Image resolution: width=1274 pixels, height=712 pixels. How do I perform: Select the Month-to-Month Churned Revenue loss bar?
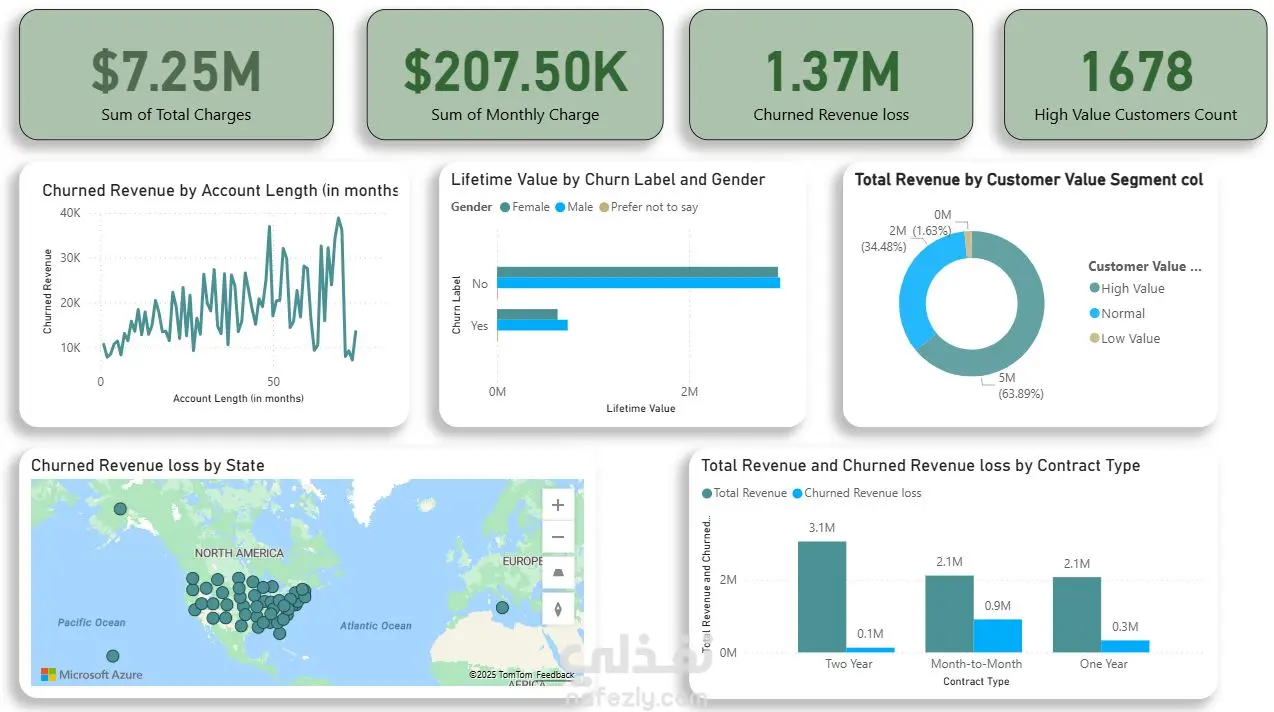click(998, 636)
